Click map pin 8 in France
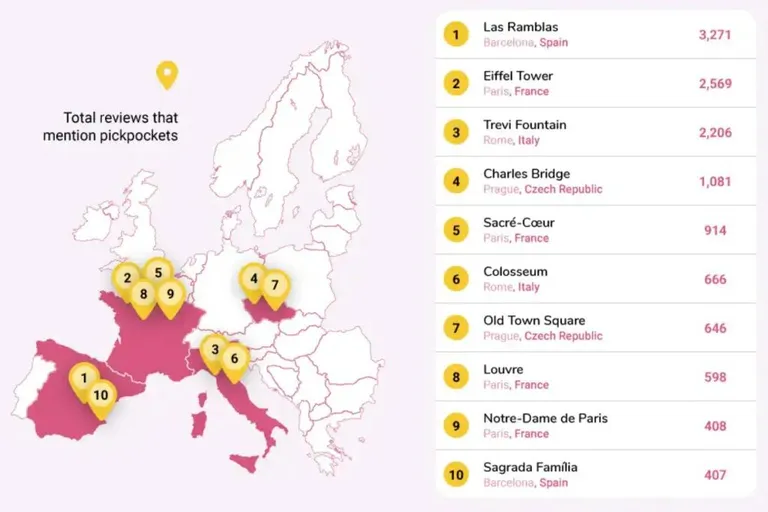 pos(144,295)
